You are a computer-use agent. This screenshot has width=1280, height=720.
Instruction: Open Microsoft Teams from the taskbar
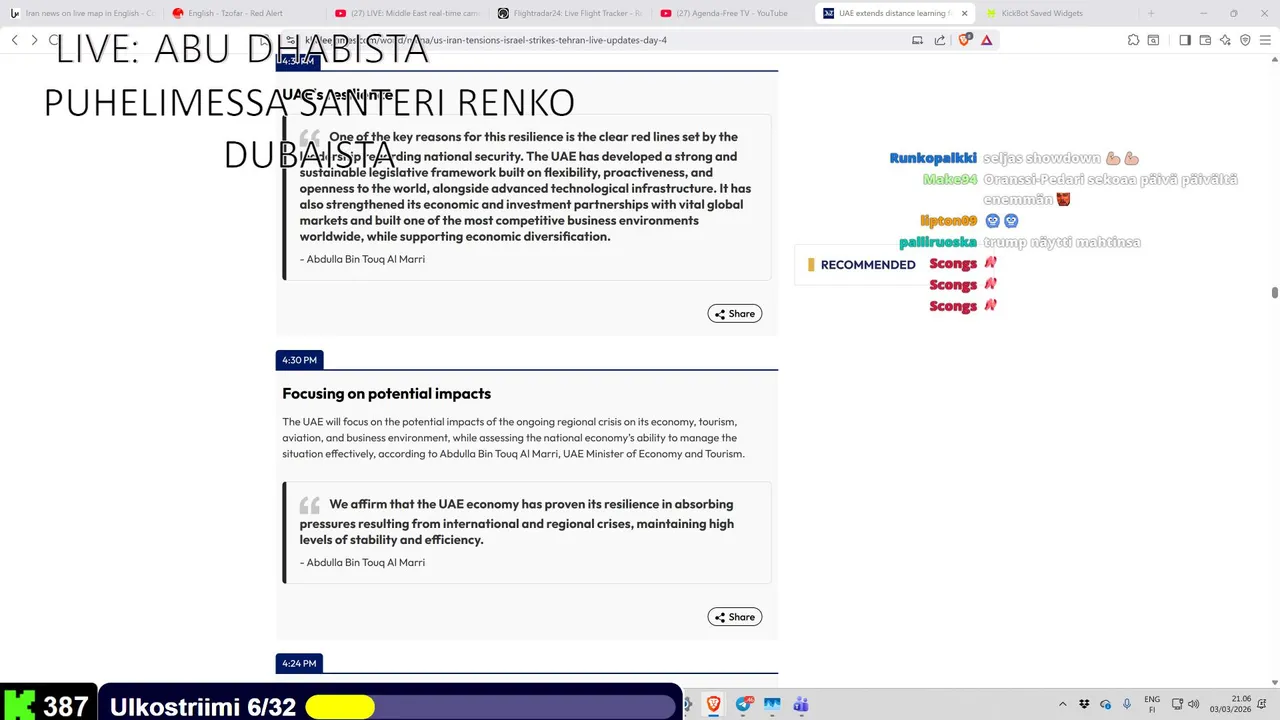[801, 704]
